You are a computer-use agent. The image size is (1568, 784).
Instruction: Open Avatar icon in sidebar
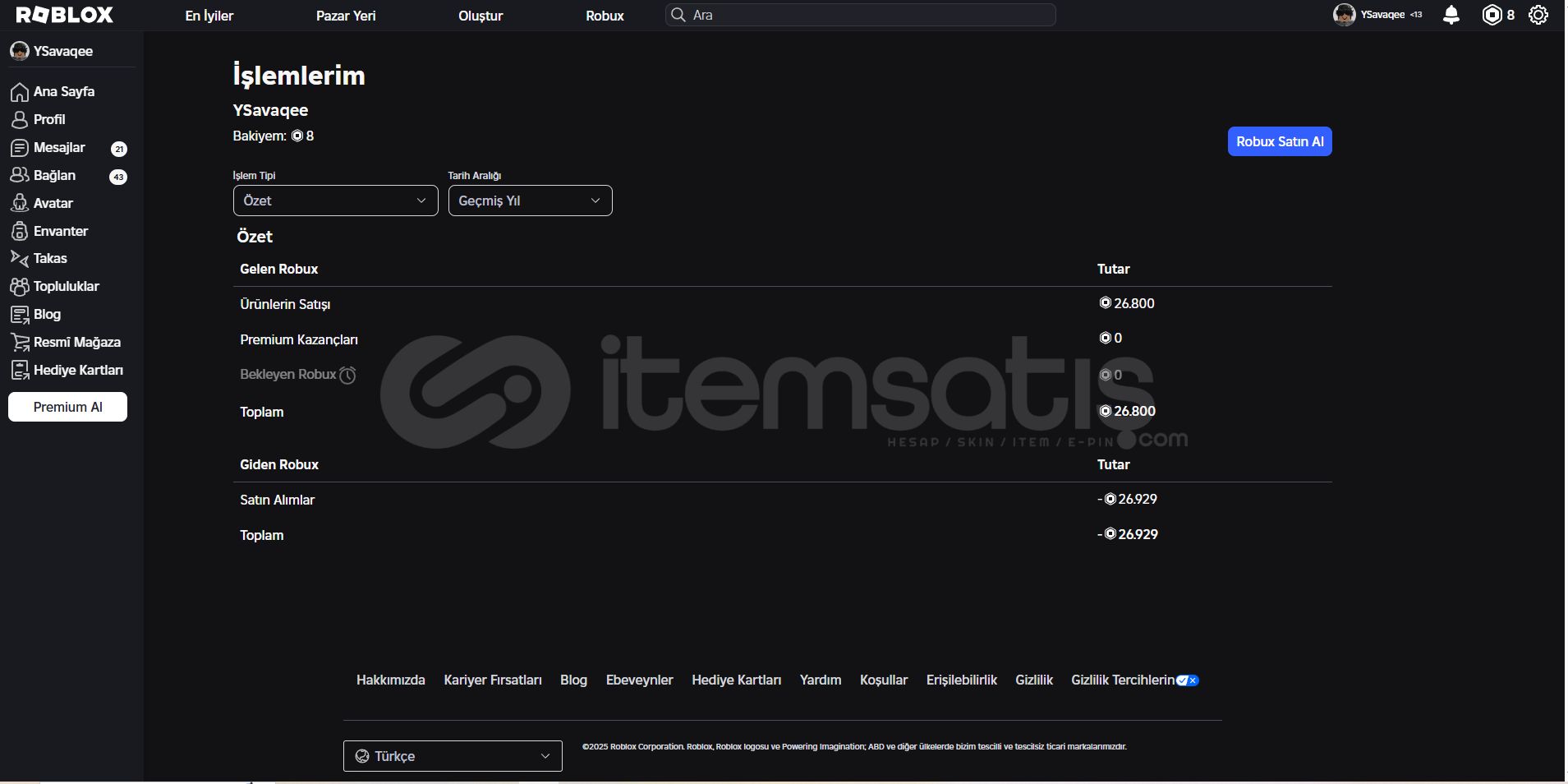pos(20,203)
